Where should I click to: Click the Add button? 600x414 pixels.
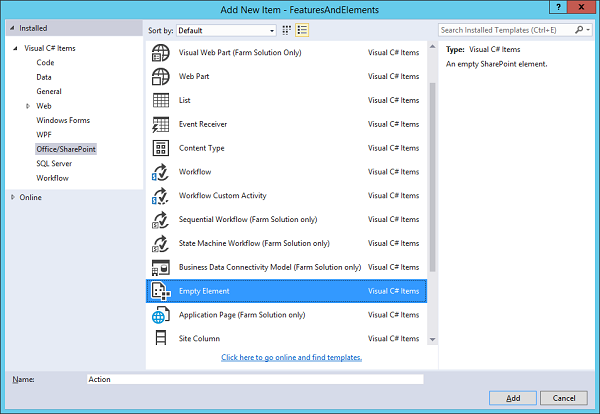(512, 397)
